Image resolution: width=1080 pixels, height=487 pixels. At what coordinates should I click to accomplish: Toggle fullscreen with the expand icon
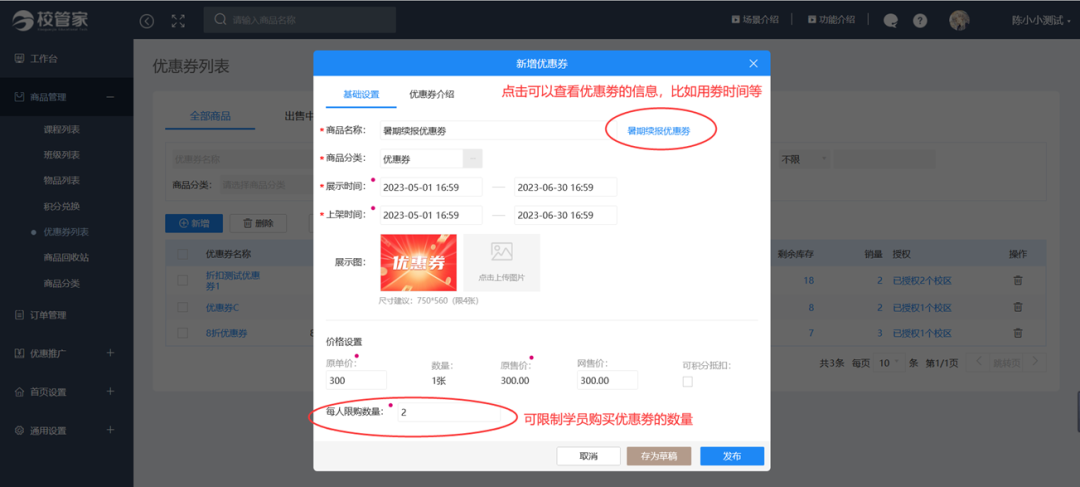[178, 20]
